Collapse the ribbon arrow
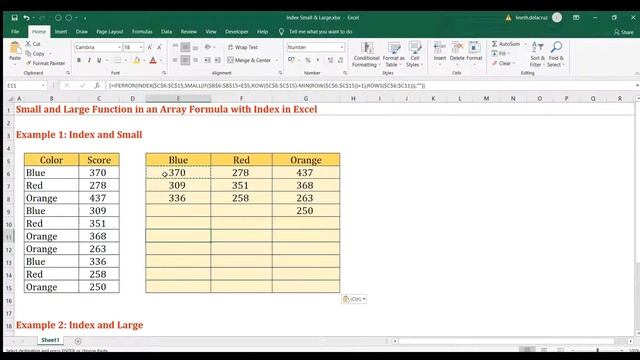 [x=637, y=73]
